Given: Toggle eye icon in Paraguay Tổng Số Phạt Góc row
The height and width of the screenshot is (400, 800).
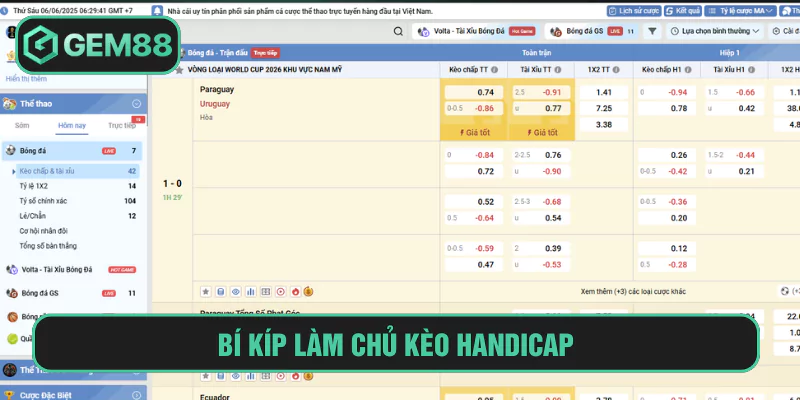Looking at the screenshot, I should click(x=235, y=376).
